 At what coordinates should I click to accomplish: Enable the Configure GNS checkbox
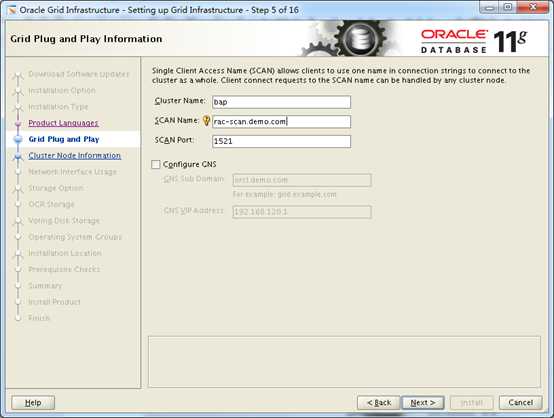tap(155, 164)
